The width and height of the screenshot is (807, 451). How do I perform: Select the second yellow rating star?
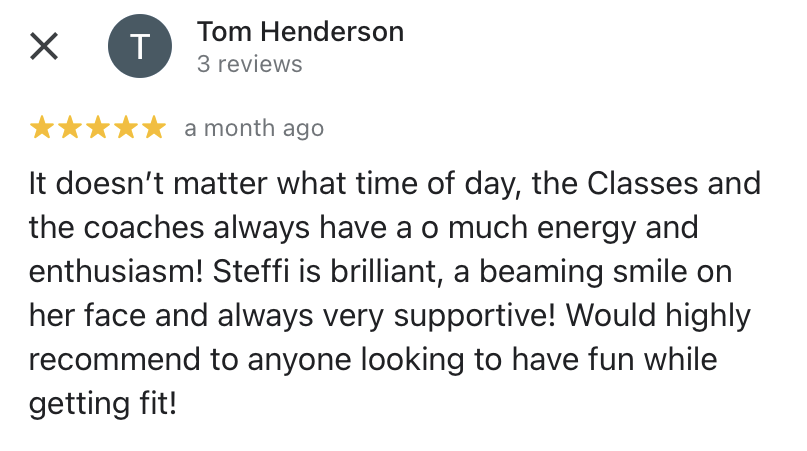[x=69, y=127]
